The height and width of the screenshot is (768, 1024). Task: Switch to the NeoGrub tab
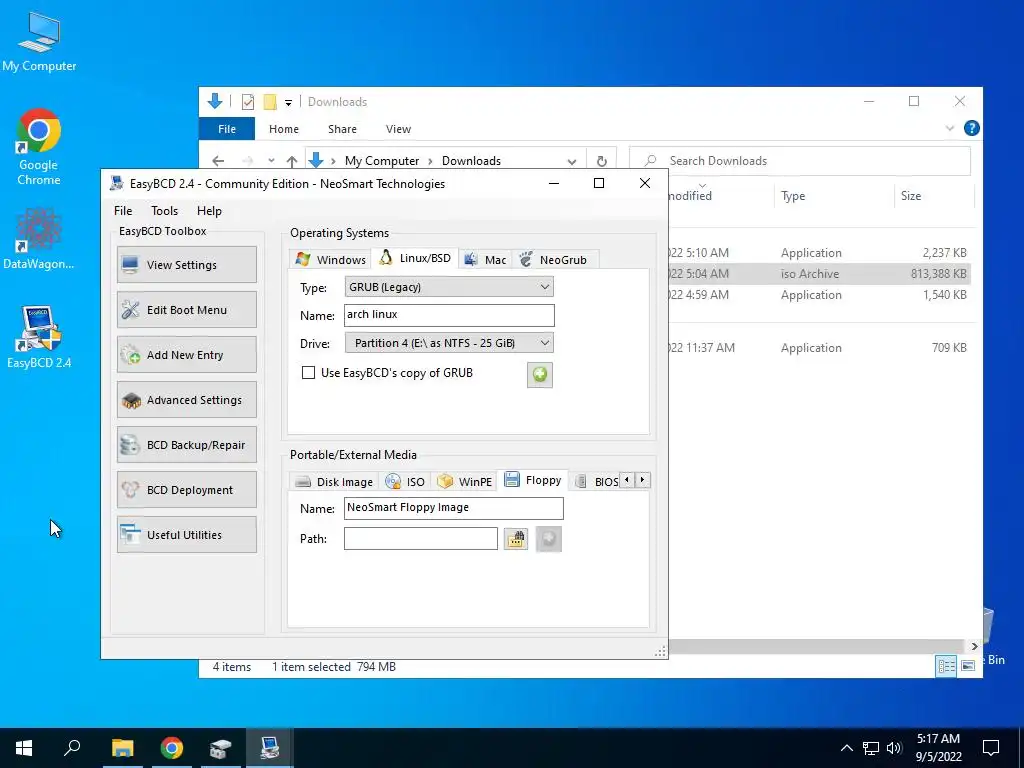[x=554, y=259]
